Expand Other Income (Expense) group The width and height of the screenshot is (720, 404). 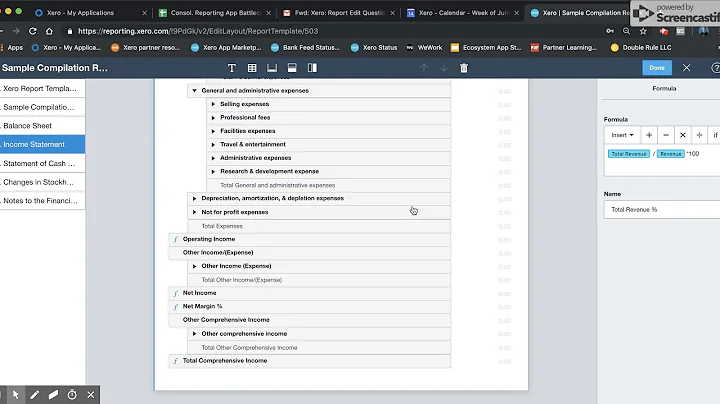pos(195,266)
